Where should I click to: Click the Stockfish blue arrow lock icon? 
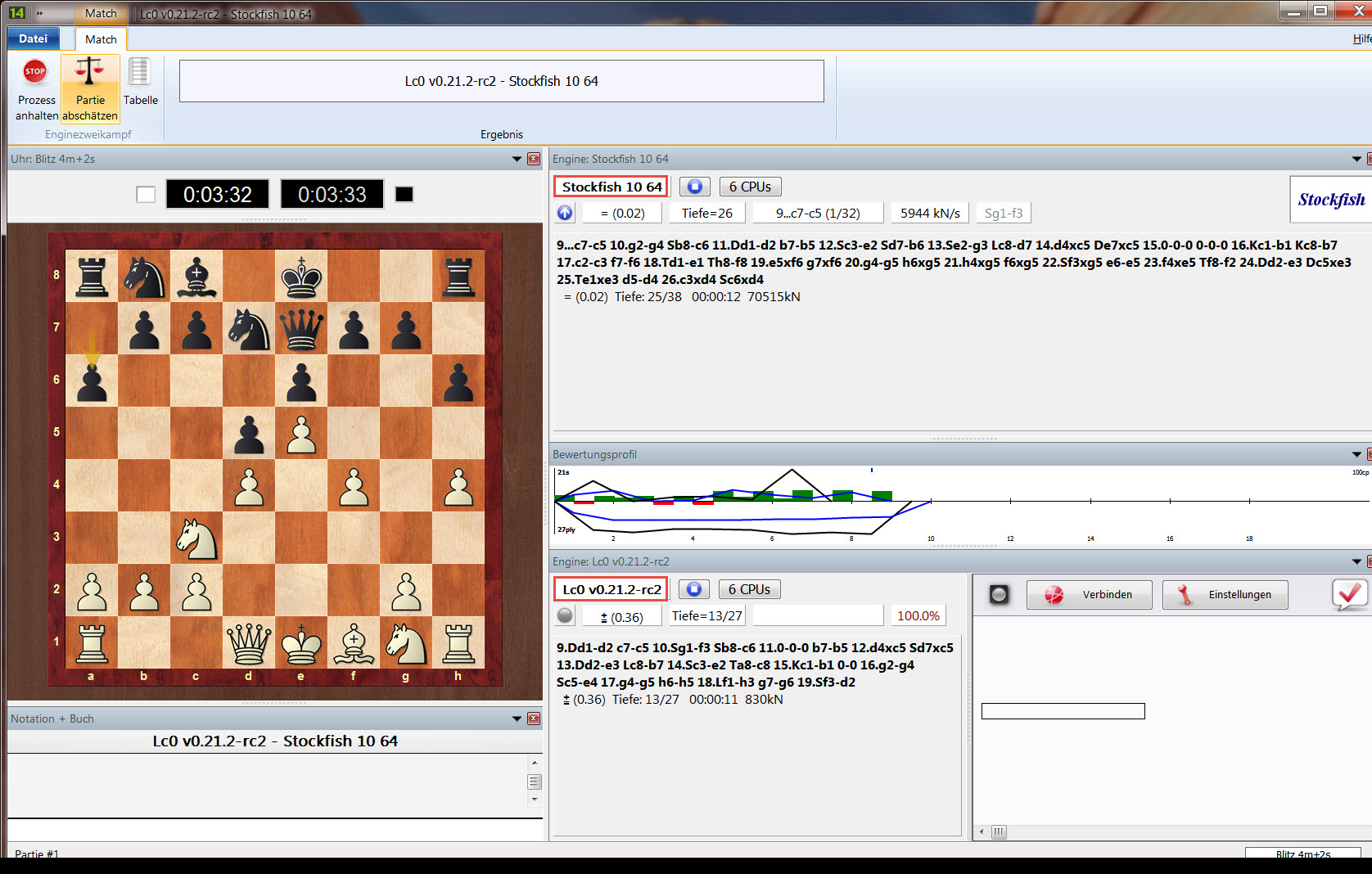tap(565, 213)
